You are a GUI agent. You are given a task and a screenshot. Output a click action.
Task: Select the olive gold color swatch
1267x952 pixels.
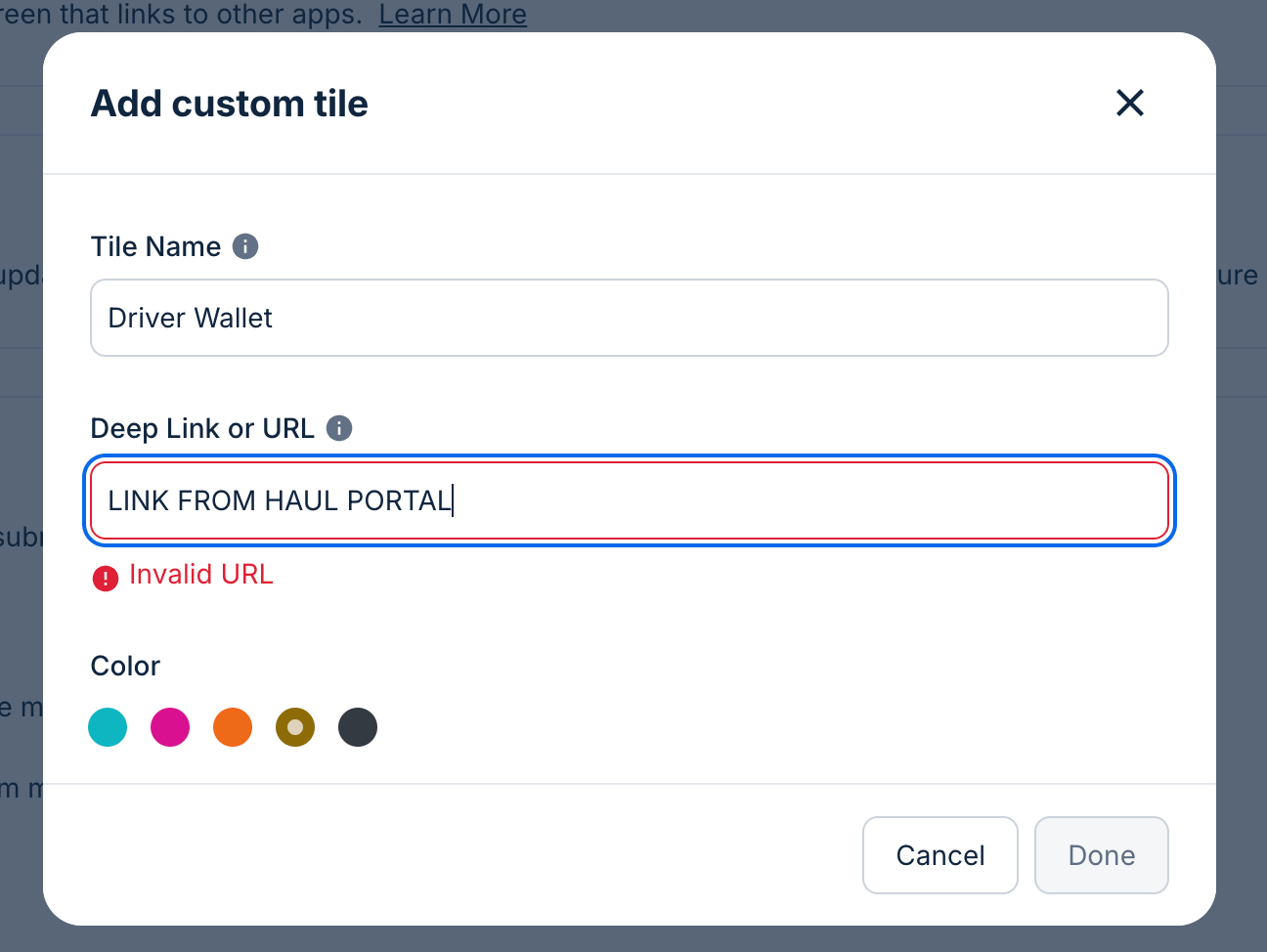(x=295, y=727)
